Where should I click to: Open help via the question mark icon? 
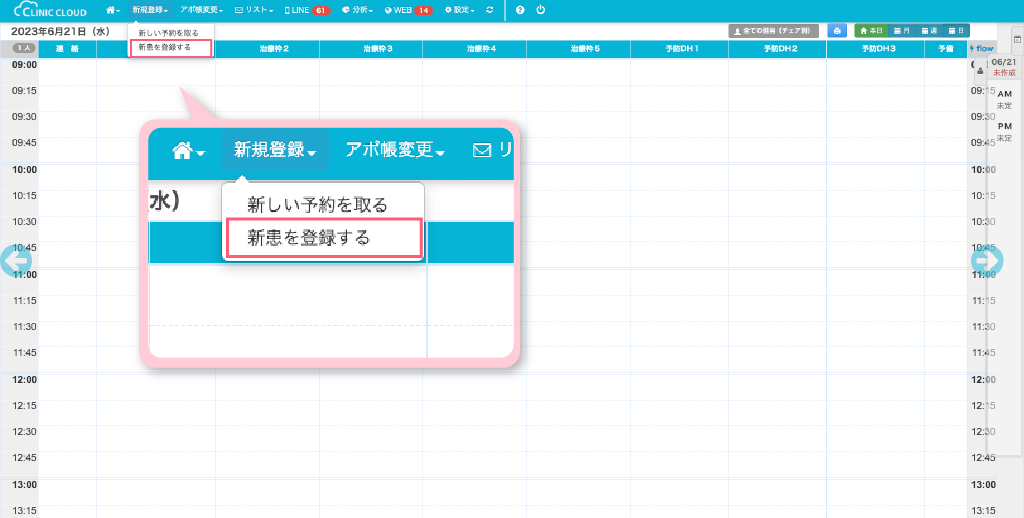pos(520,10)
